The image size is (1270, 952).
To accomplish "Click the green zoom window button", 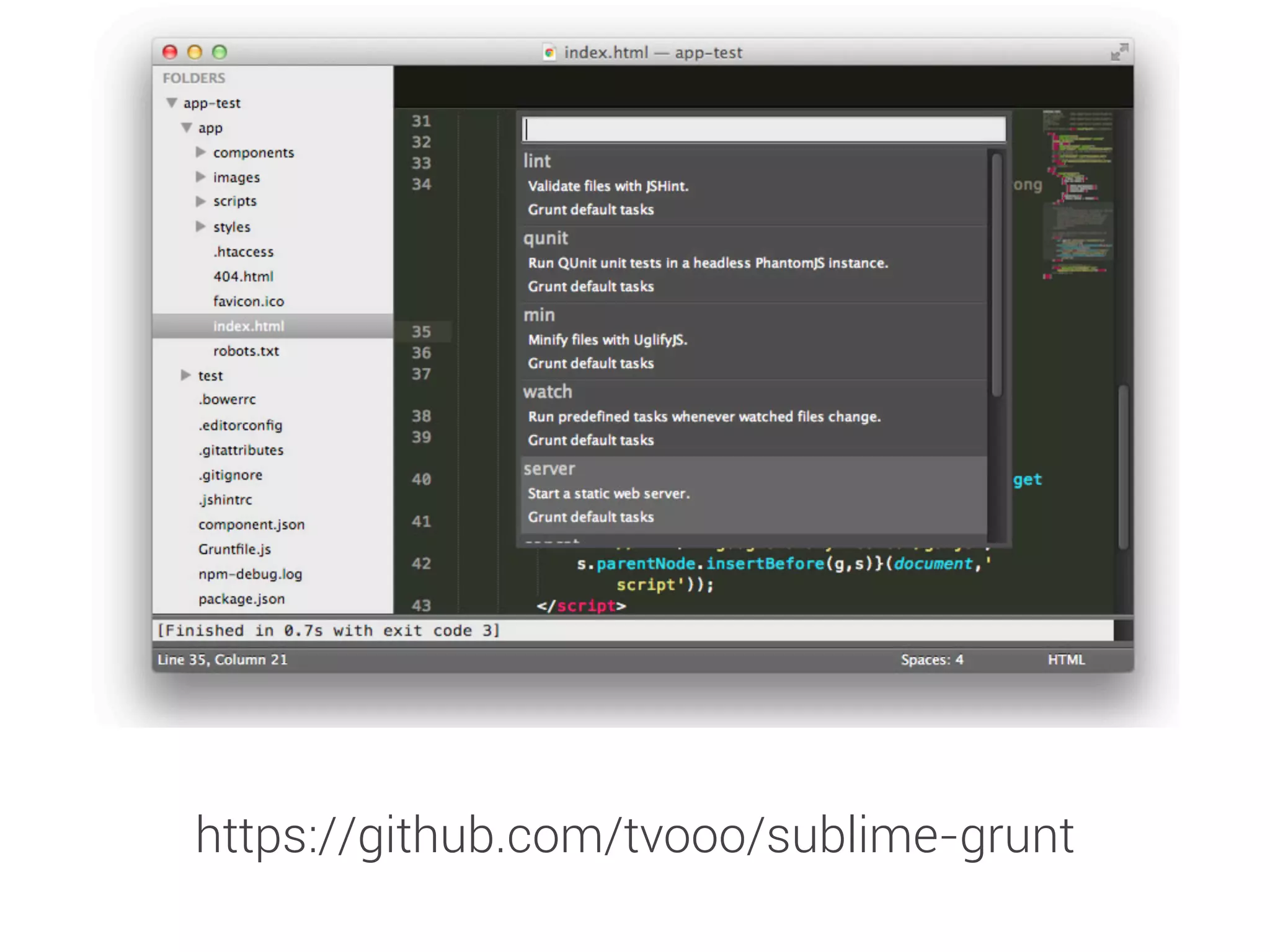I will tap(220, 52).
